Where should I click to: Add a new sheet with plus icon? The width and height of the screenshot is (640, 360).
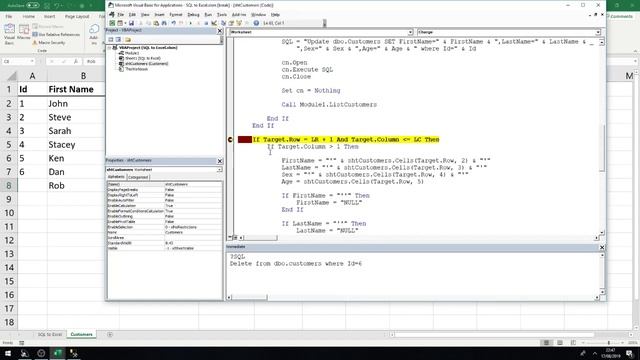110,335
